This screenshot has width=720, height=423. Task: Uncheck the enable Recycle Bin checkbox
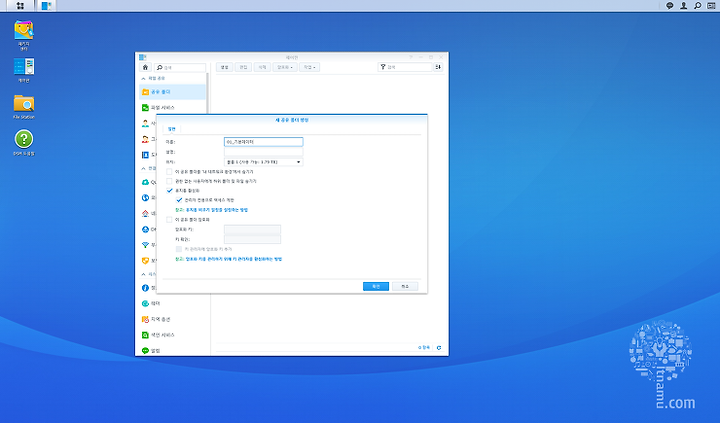tap(169, 191)
